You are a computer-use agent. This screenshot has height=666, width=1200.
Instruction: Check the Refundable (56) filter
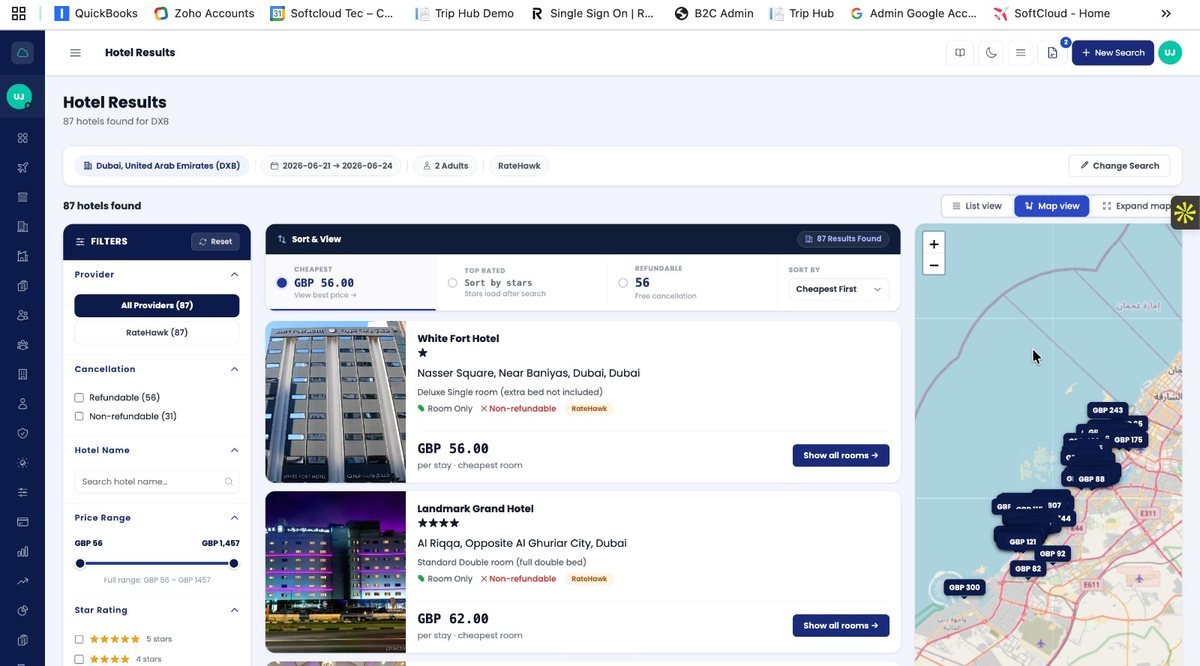tap(79, 398)
